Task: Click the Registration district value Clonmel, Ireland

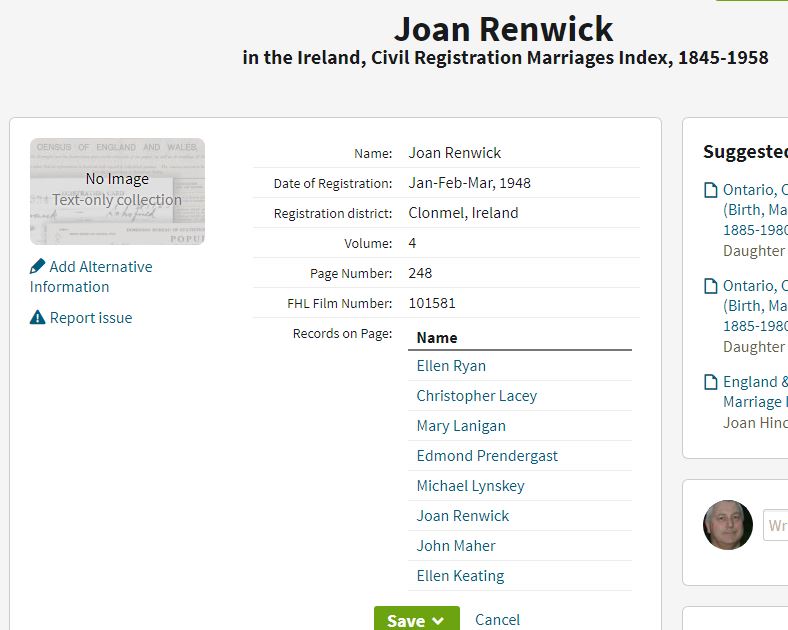Action: [463, 213]
